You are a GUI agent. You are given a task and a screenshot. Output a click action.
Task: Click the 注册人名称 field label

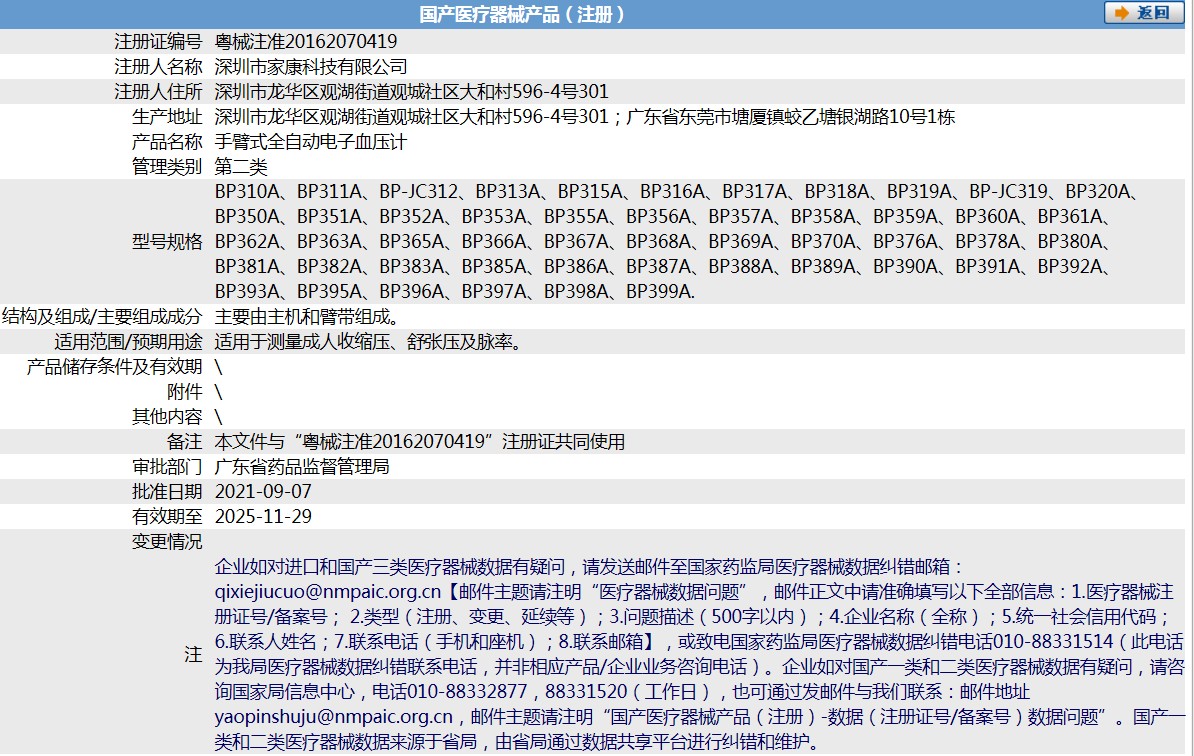(x=158, y=67)
